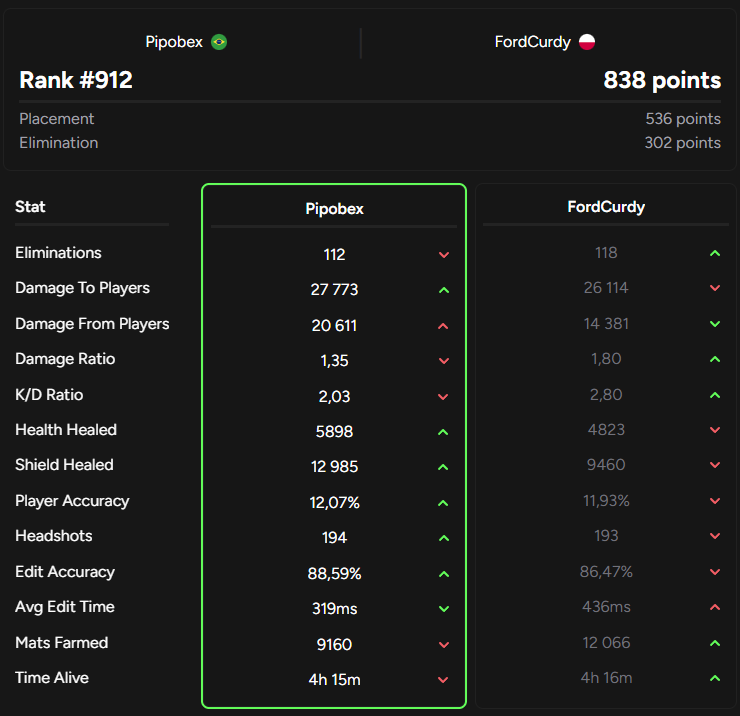Click Pipobex's green up arrow for Damage To Players
Screen dimensions: 740x716
click(x=444, y=290)
